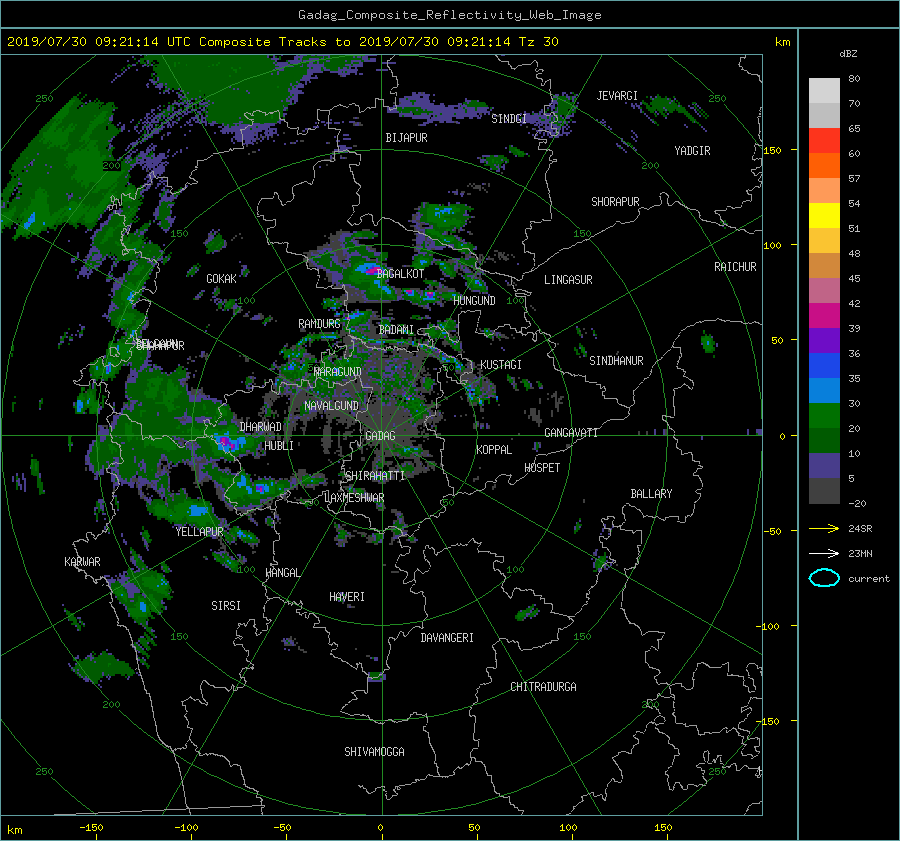Click the DHARWAD label on the map
The width and height of the screenshot is (900, 841).
point(261,427)
